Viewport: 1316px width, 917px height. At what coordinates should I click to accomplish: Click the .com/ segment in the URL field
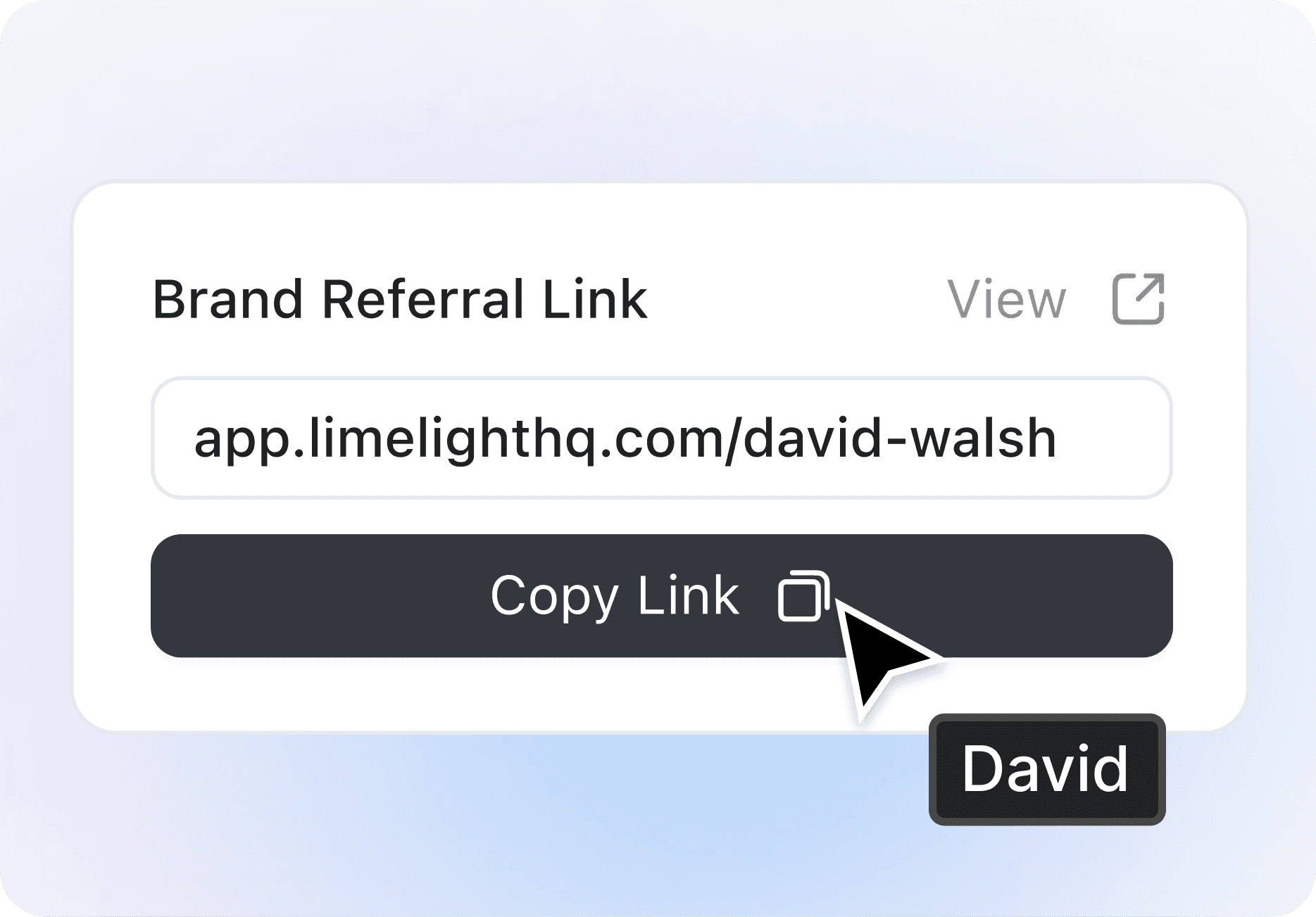coord(664,439)
